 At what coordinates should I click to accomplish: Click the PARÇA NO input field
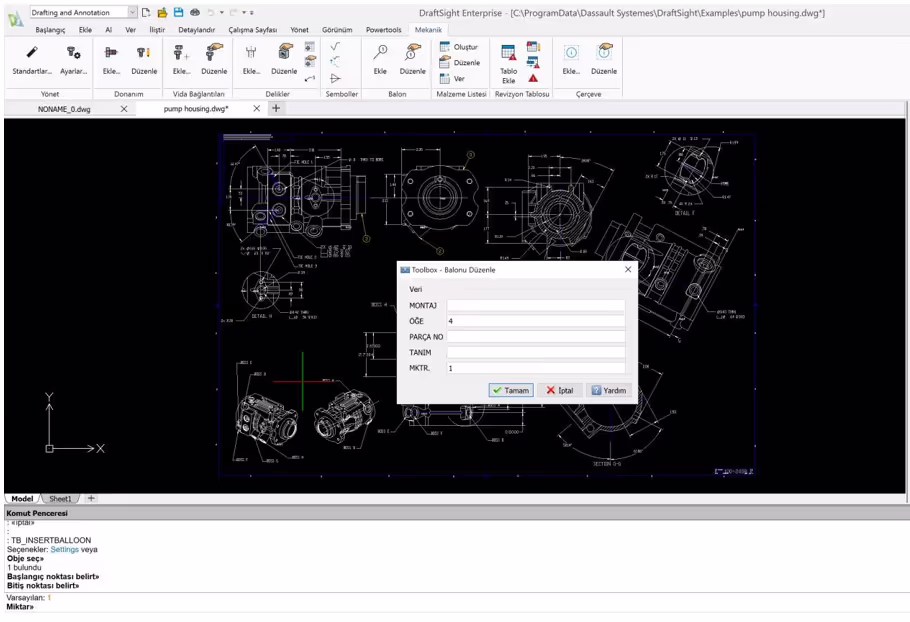click(x=536, y=337)
